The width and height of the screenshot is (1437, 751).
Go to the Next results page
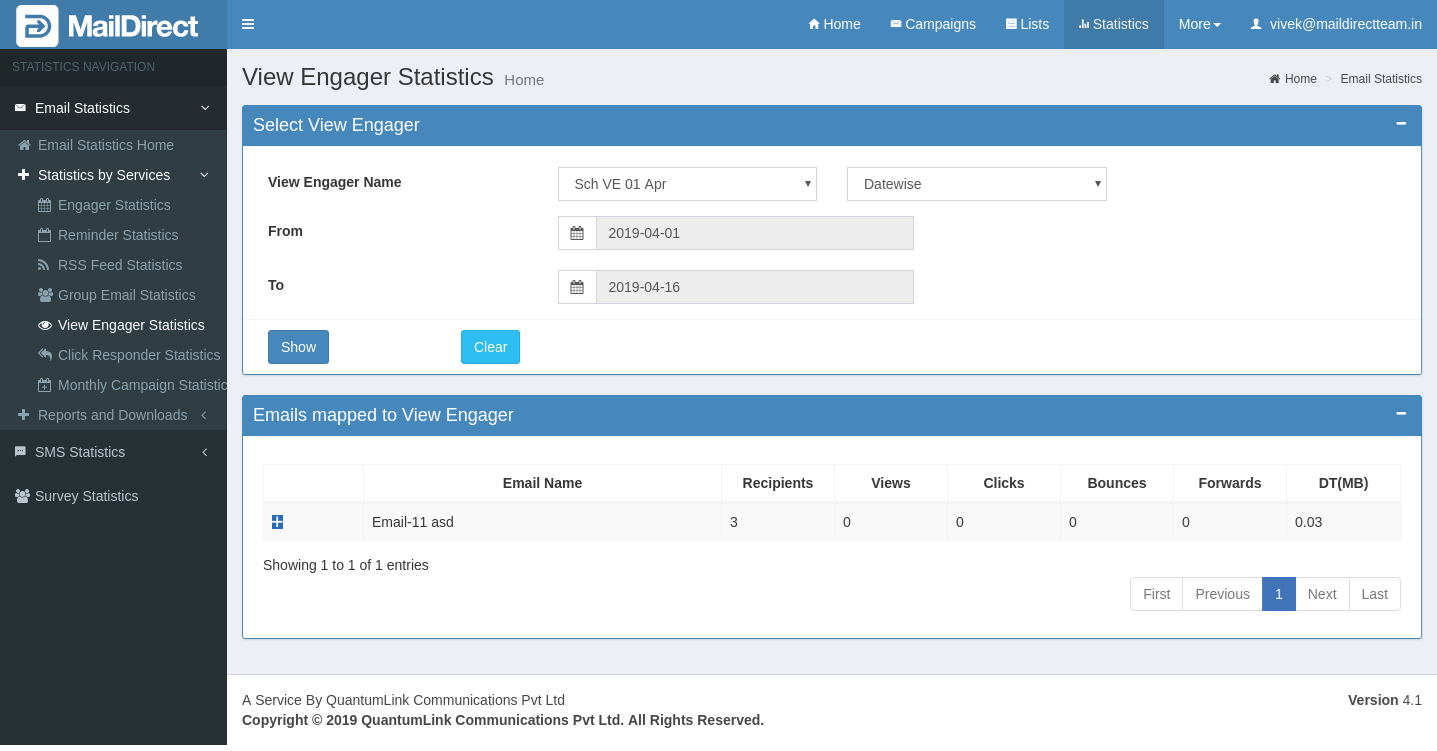pos(1321,594)
